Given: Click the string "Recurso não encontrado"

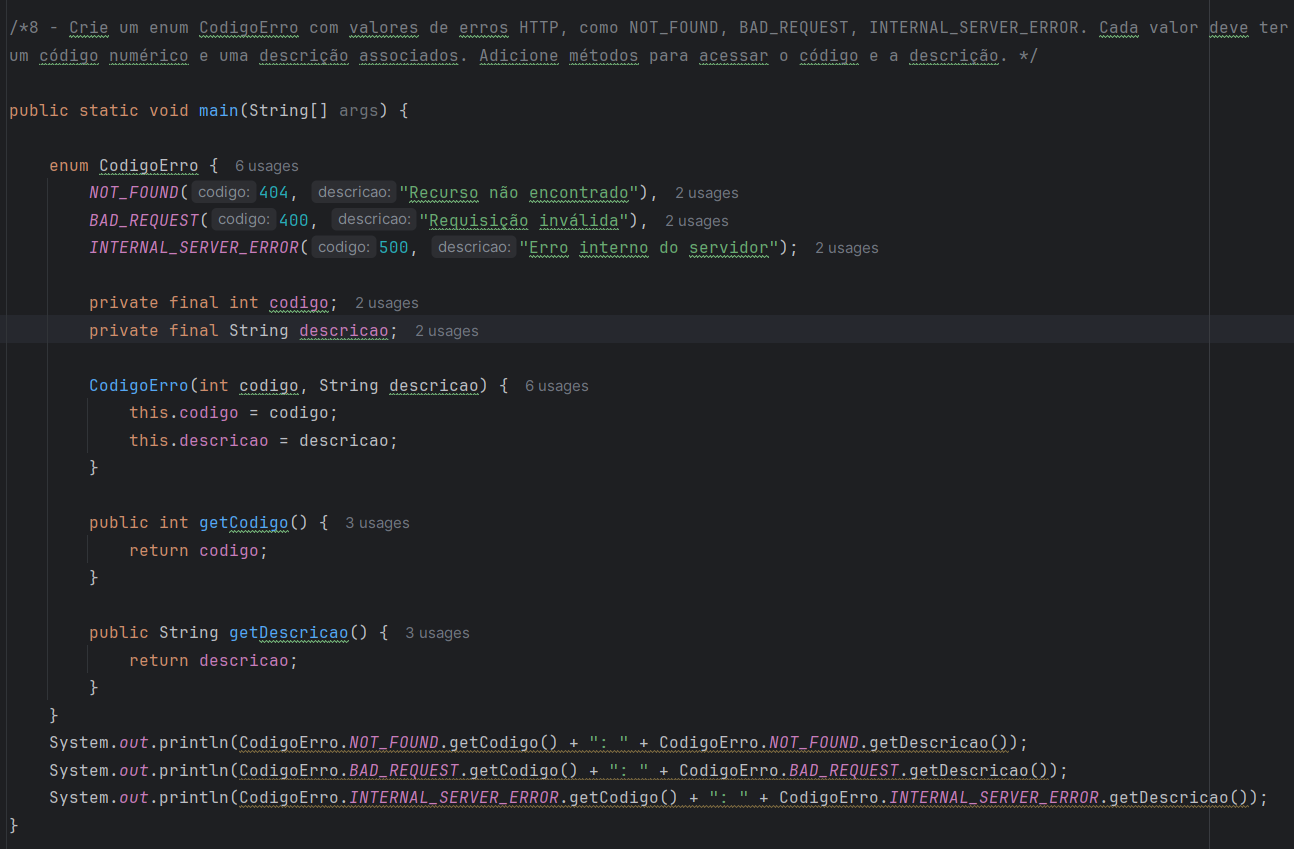Looking at the screenshot, I should [519, 193].
